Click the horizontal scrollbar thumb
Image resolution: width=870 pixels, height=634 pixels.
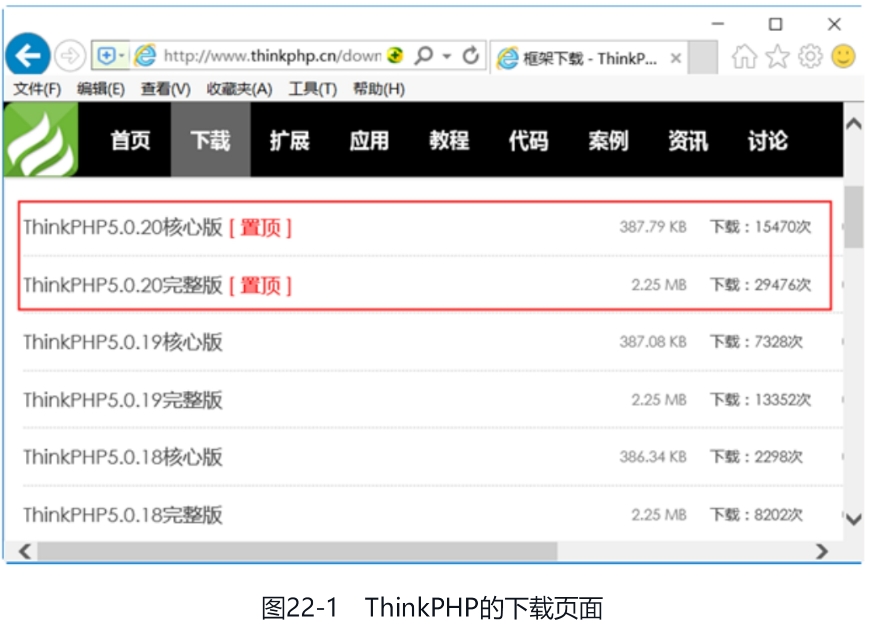(x=297, y=551)
